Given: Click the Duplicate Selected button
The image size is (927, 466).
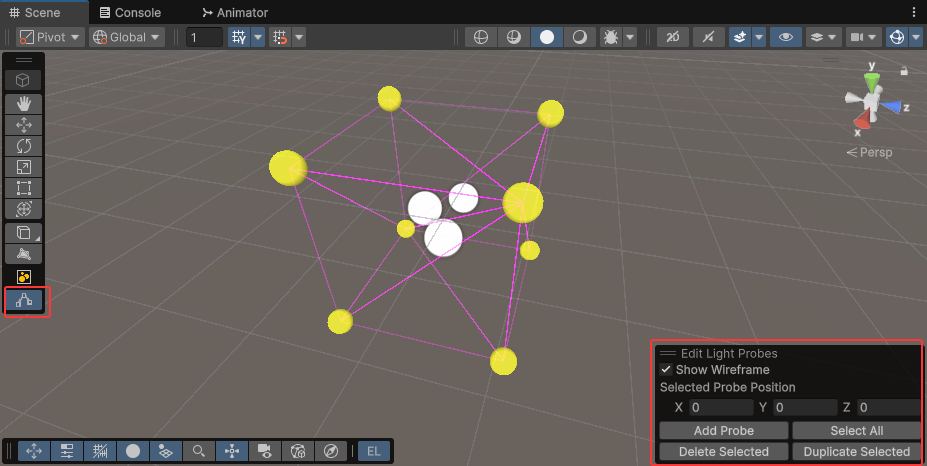Looking at the screenshot, I should click(x=856, y=451).
